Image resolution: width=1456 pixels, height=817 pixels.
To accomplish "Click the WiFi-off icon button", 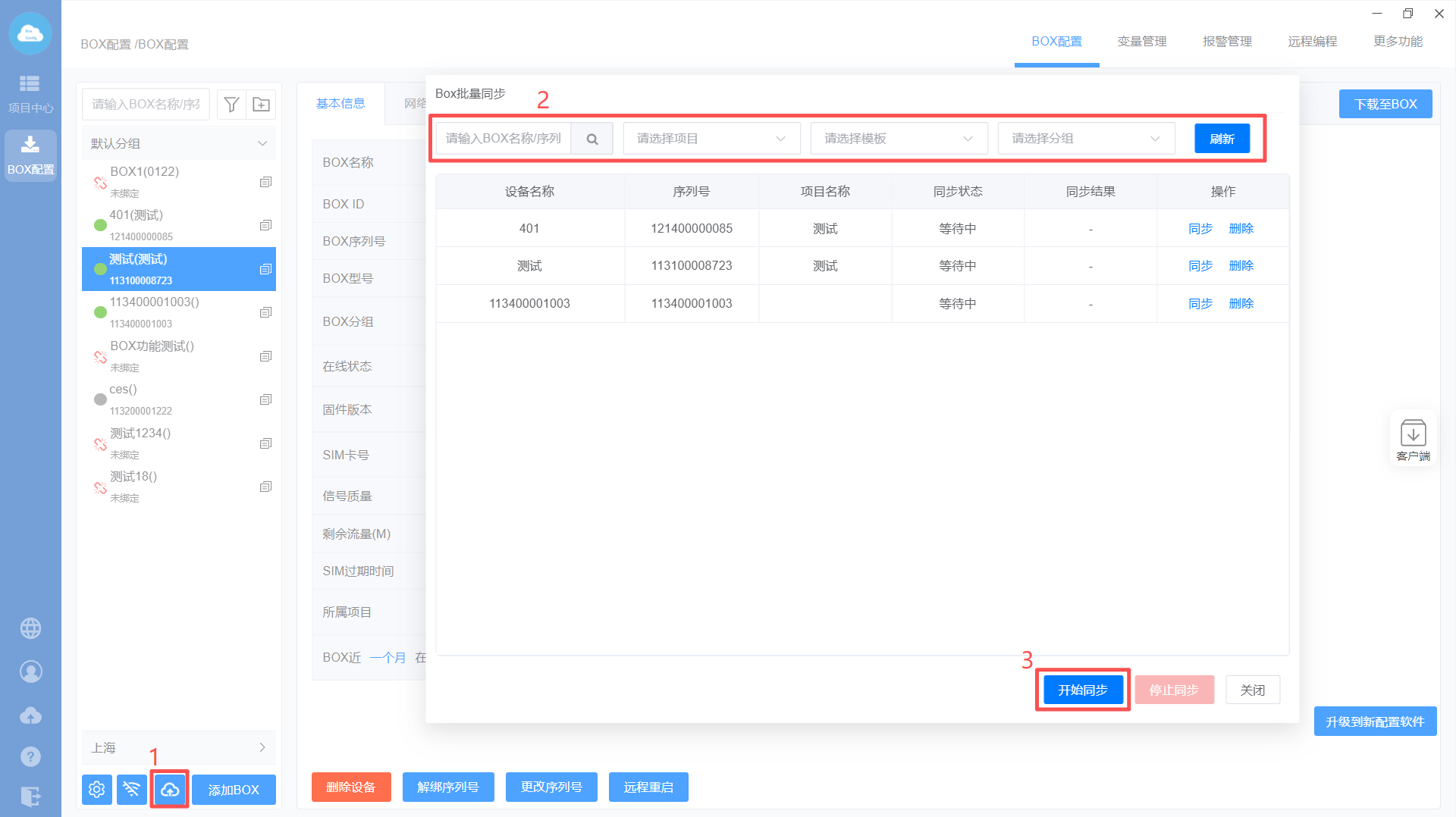I will 132,790.
